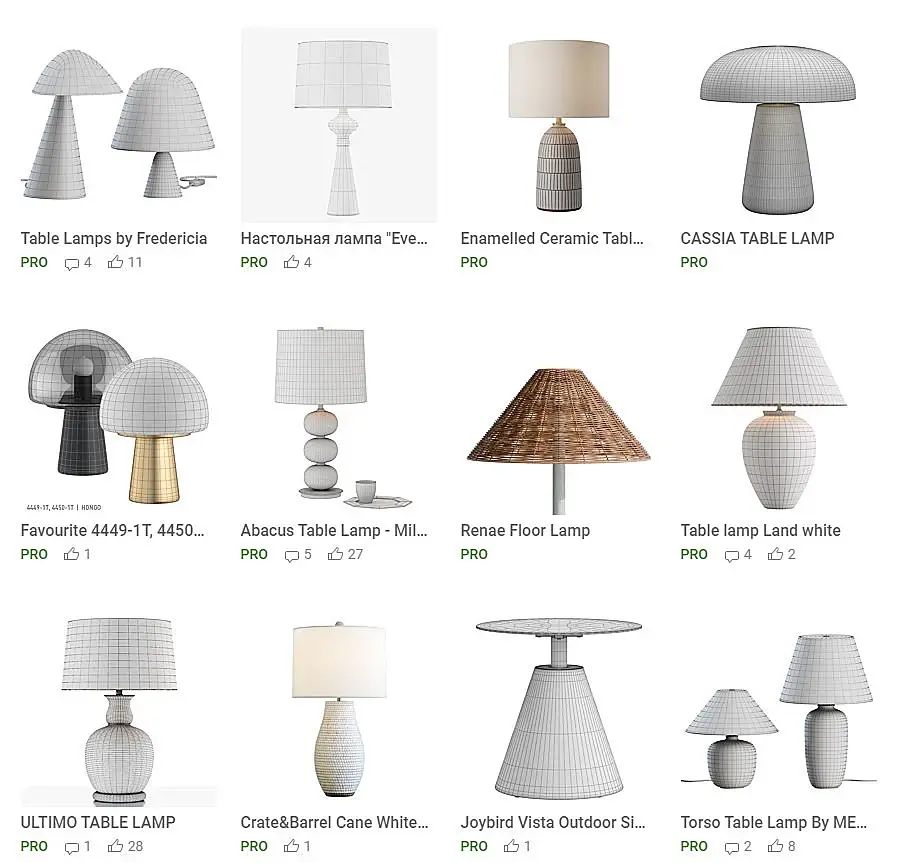Open comments icon for Table Lamps by Fredericia
The width and height of the screenshot is (903, 863).
point(71,264)
